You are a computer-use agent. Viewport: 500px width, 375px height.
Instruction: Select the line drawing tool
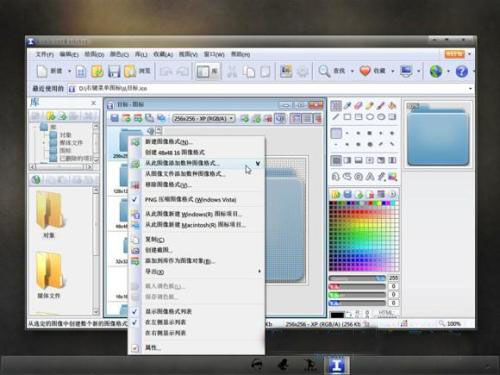click(x=336, y=117)
